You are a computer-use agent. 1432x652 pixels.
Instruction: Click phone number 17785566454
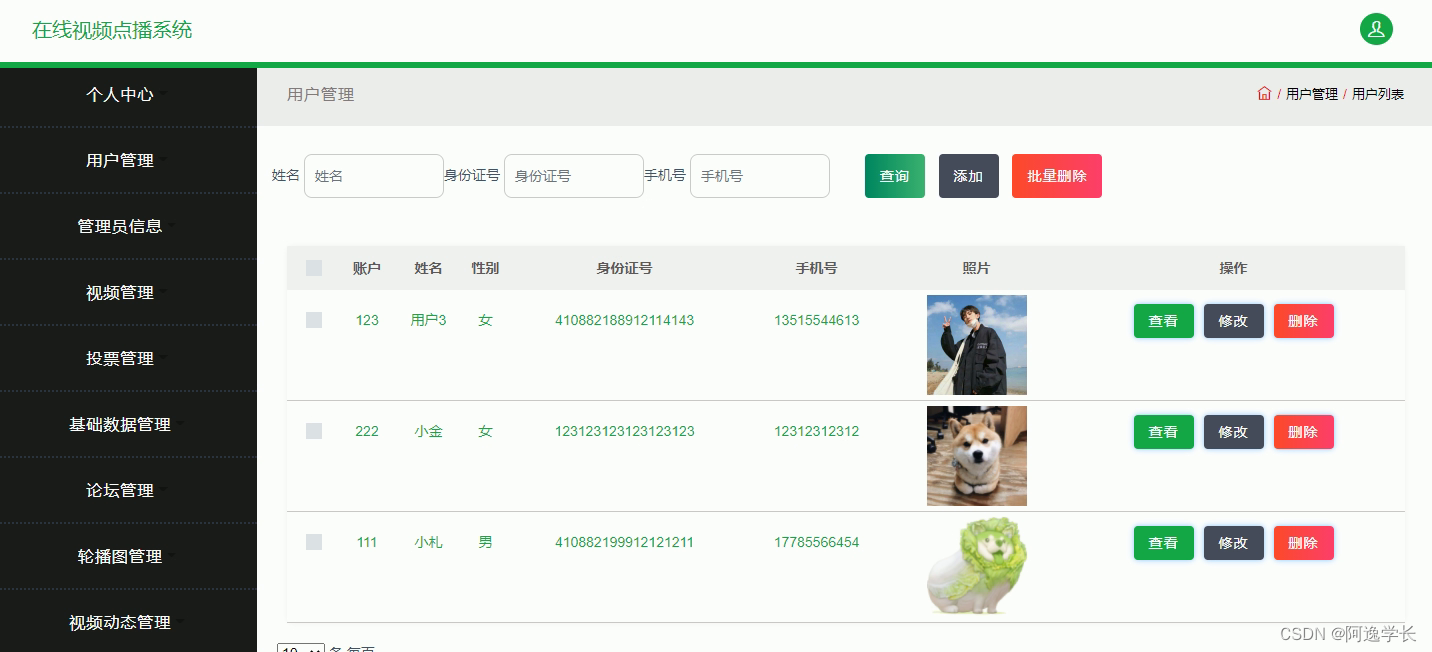pyautogui.click(x=817, y=542)
